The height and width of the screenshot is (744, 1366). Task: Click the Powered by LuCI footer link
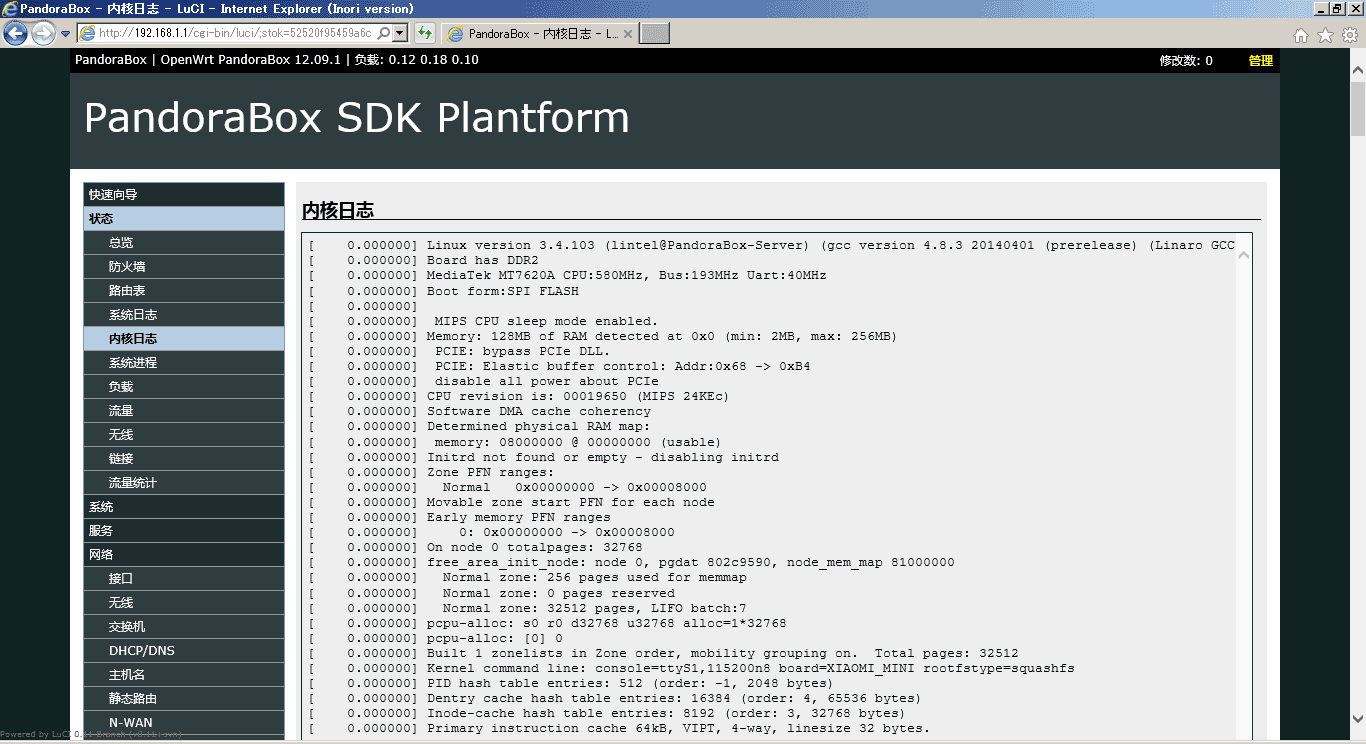(91, 735)
